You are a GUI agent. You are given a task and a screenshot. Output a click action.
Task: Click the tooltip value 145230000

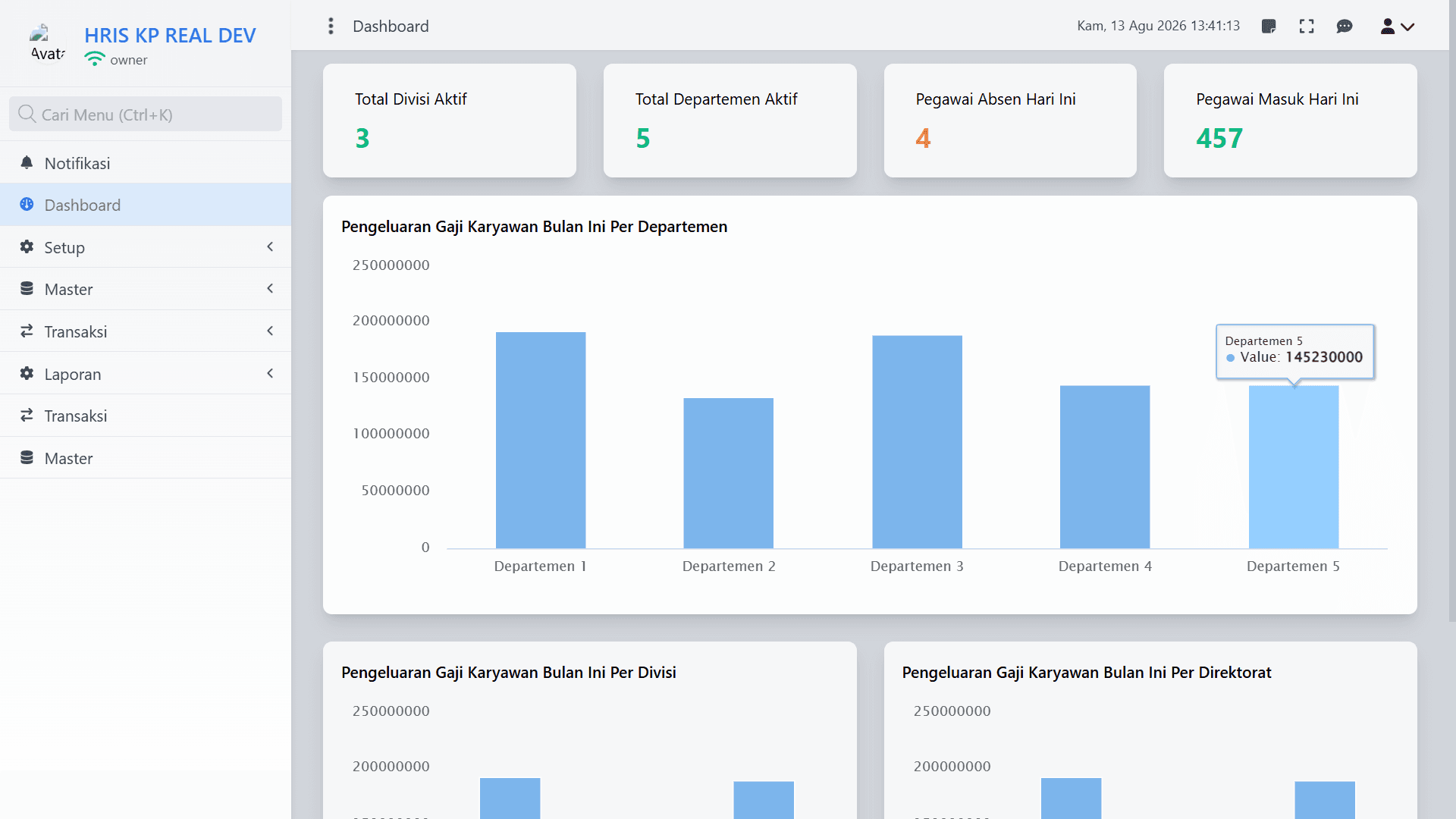tap(1324, 357)
